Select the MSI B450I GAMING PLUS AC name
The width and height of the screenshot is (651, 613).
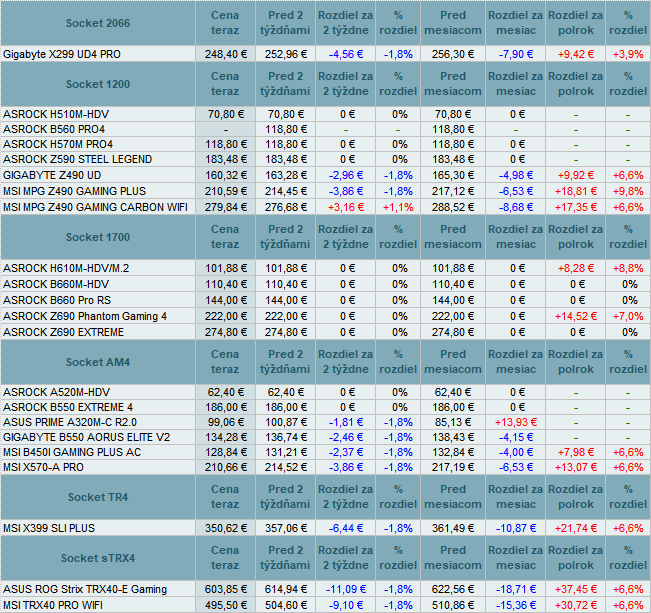(x=72, y=452)
